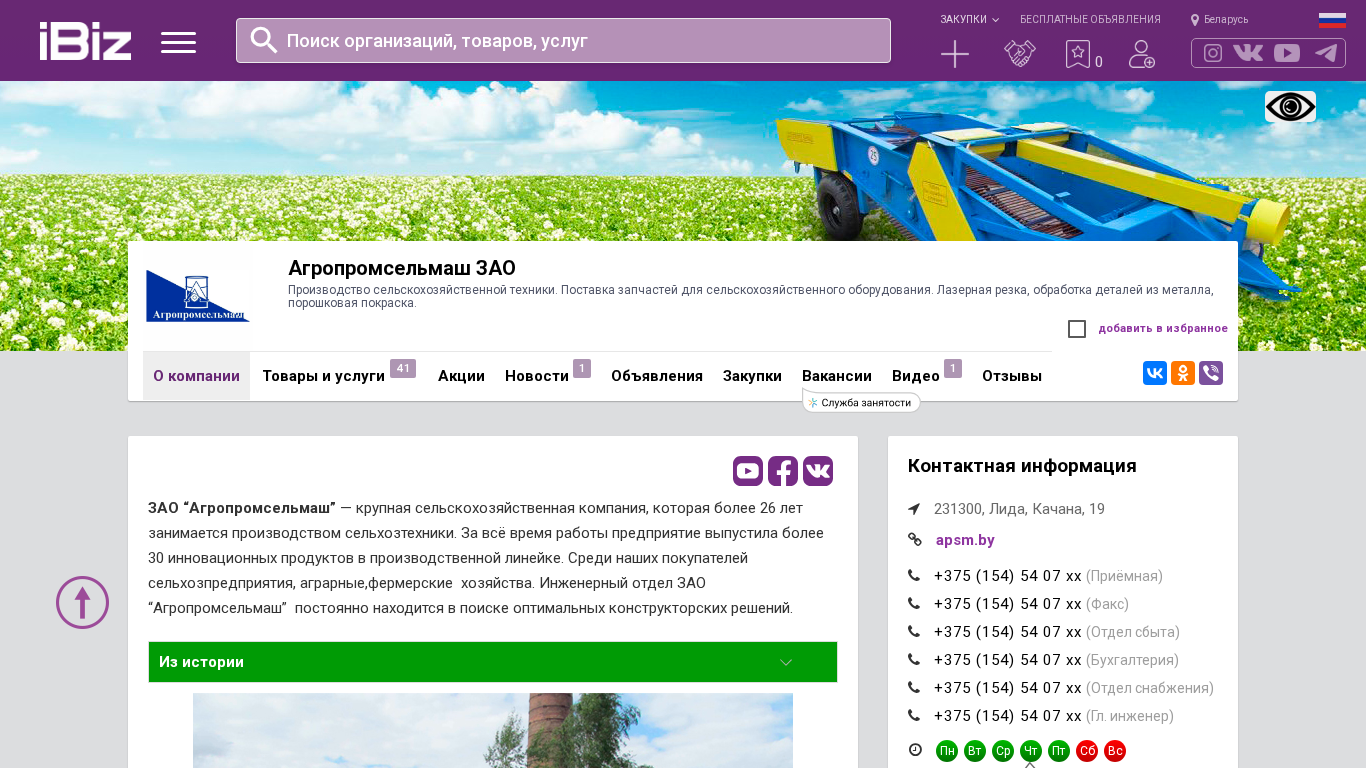The height and width of the screenshot is (768, 1366).
Task: Select the Чт weekday circle
Action: click(1031, 751)
